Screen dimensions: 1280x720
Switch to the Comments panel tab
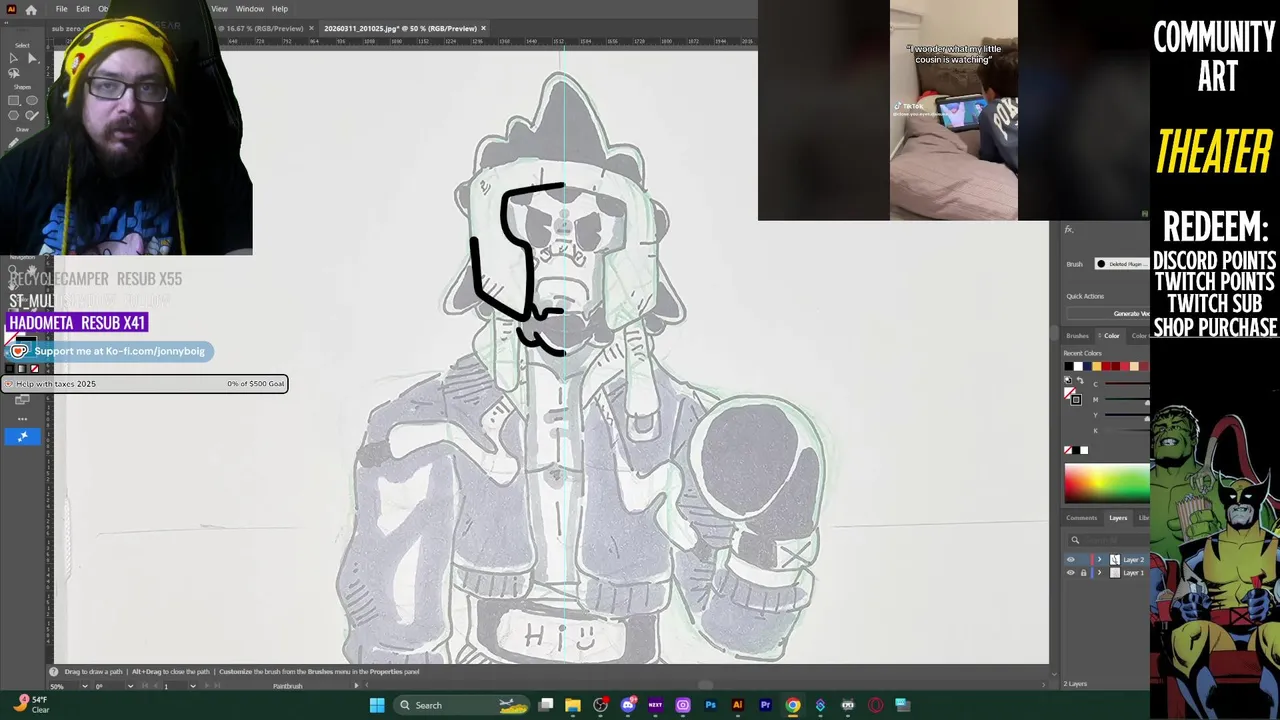click(1081, 518)
